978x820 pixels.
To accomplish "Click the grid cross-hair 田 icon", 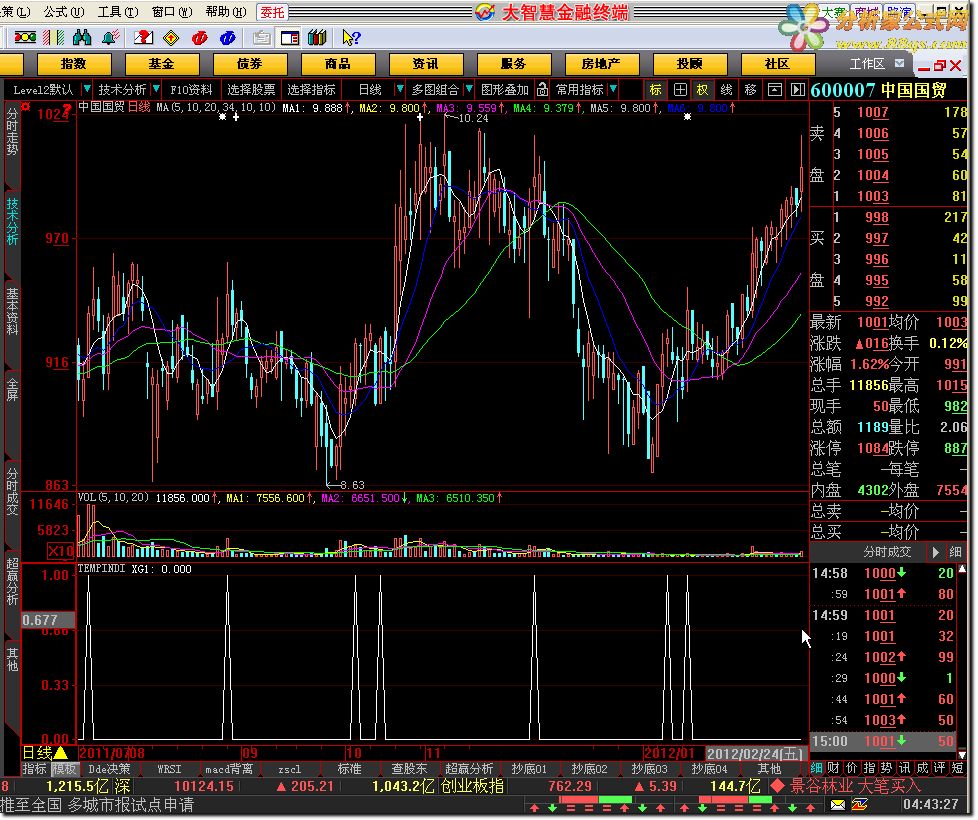I will pyautogui.click(x=680, y=90).
